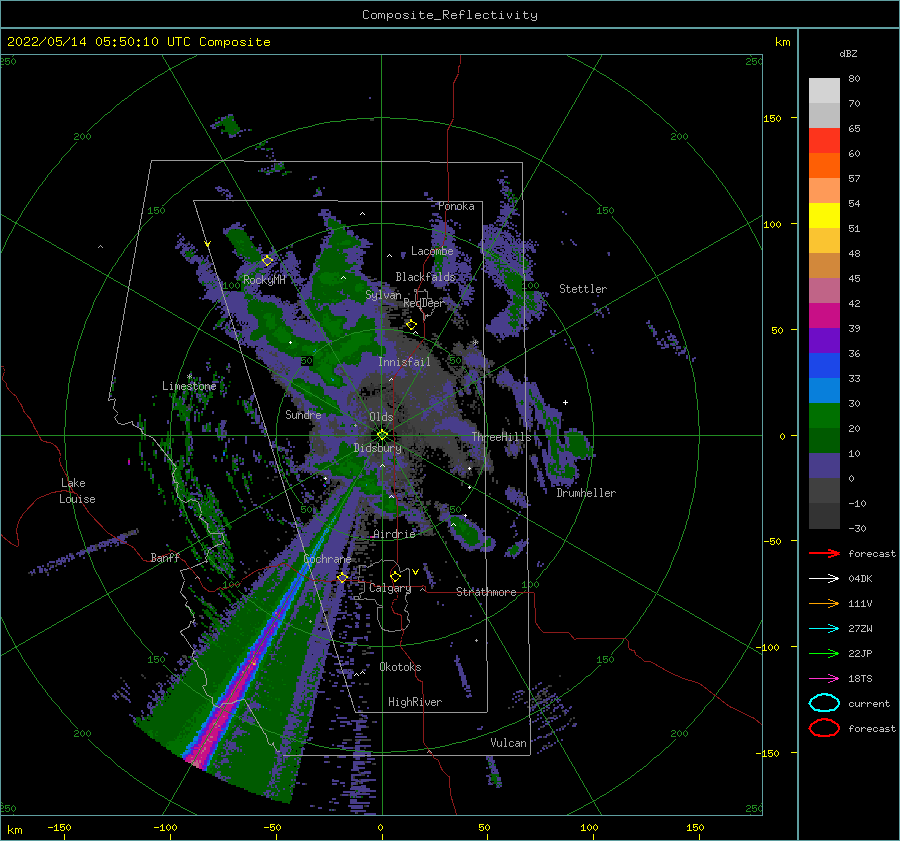Click the yellow diamond marker above Calgary
The image size is (900, 841).
pos(395,576)
